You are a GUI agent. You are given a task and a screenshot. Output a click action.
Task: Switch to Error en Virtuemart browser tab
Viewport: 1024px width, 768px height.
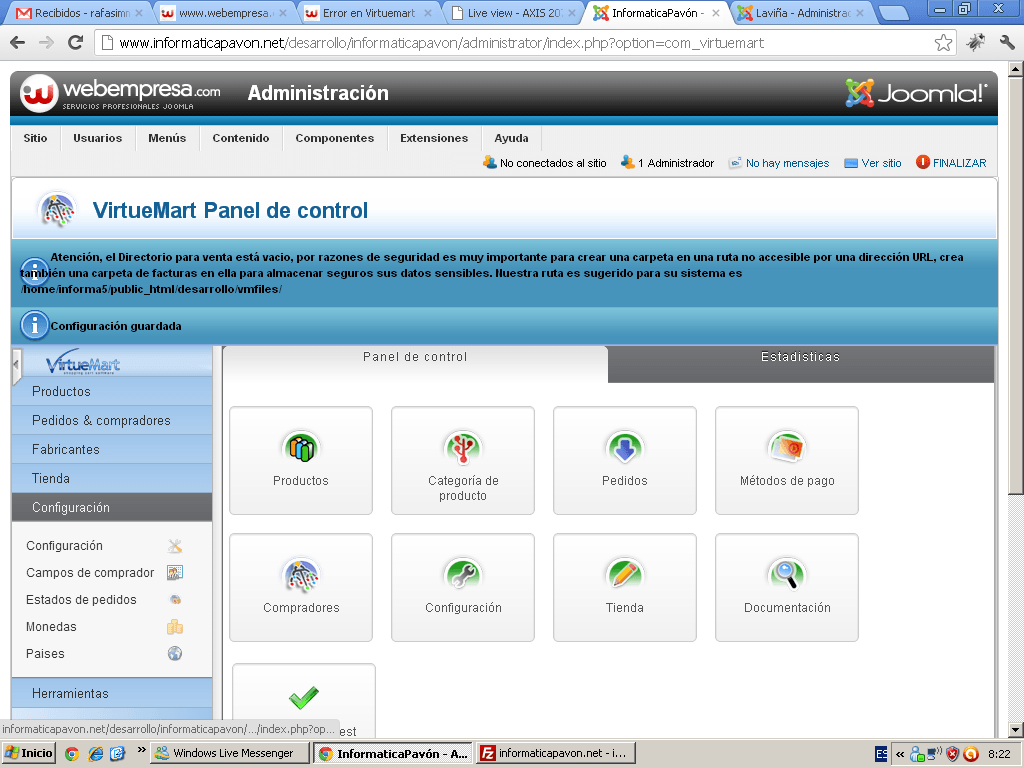coord(368,13)
